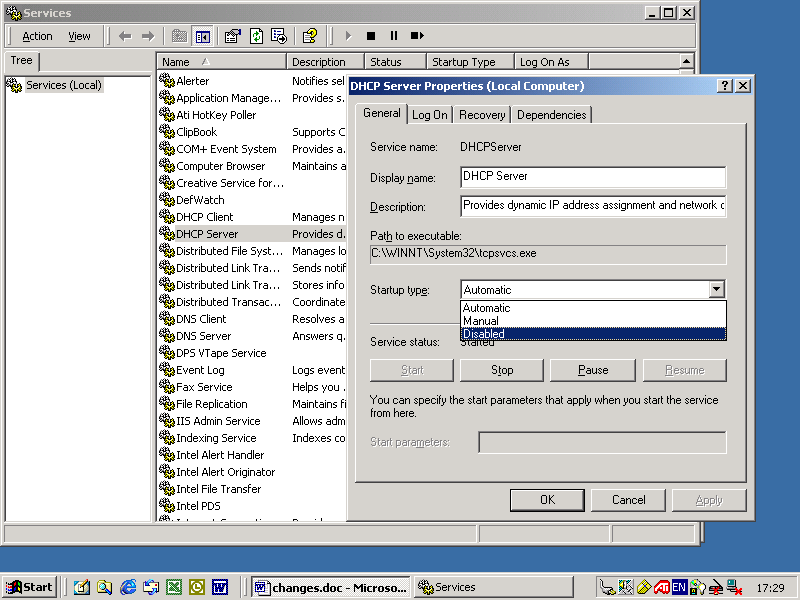Click the gear icon beside ClipBook
The image size is (800, 600).
point(167,132)
